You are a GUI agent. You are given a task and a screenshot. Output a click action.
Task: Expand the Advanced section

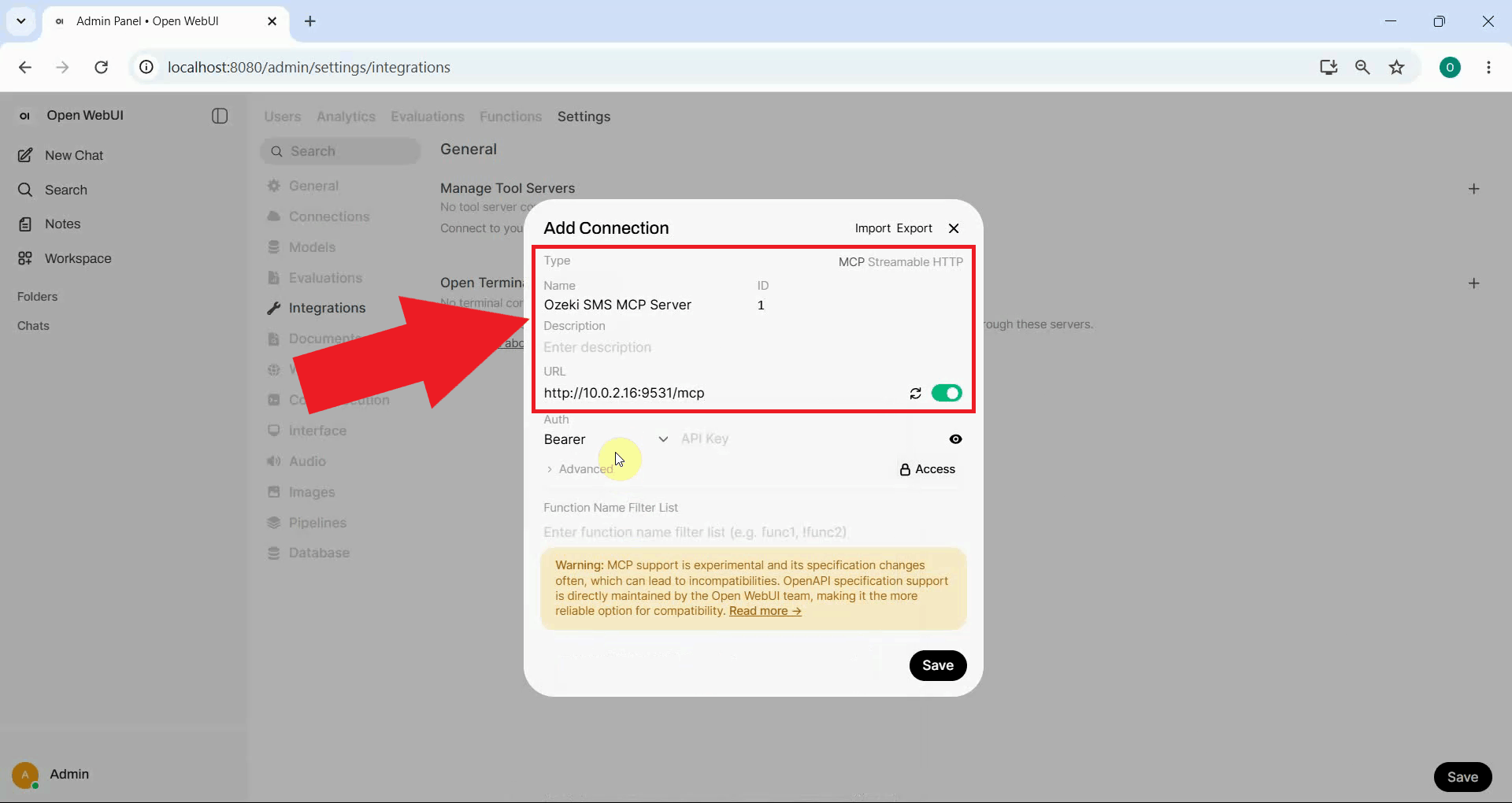point(579,469)
